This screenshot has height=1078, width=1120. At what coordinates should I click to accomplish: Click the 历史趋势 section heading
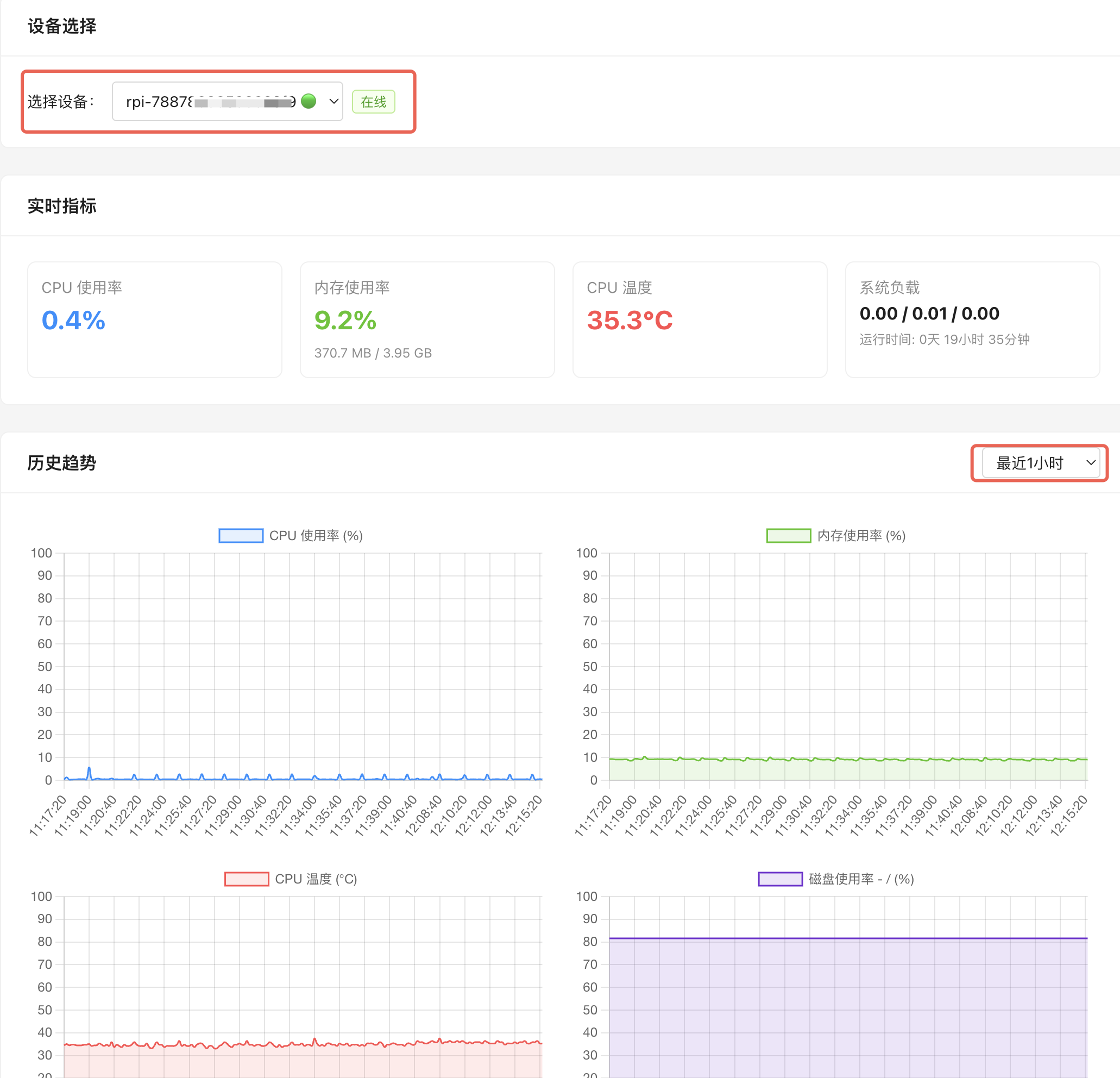click(x=62, y=463)
